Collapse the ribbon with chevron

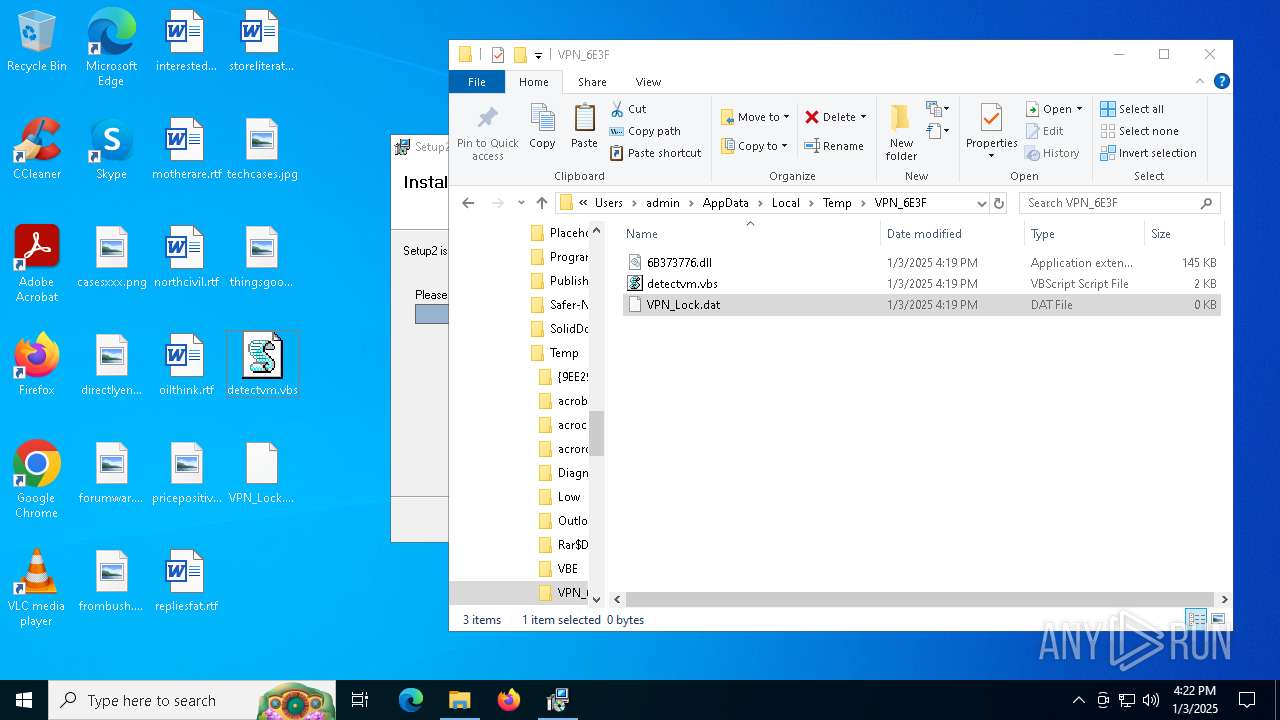click(x=1200, y=82)
